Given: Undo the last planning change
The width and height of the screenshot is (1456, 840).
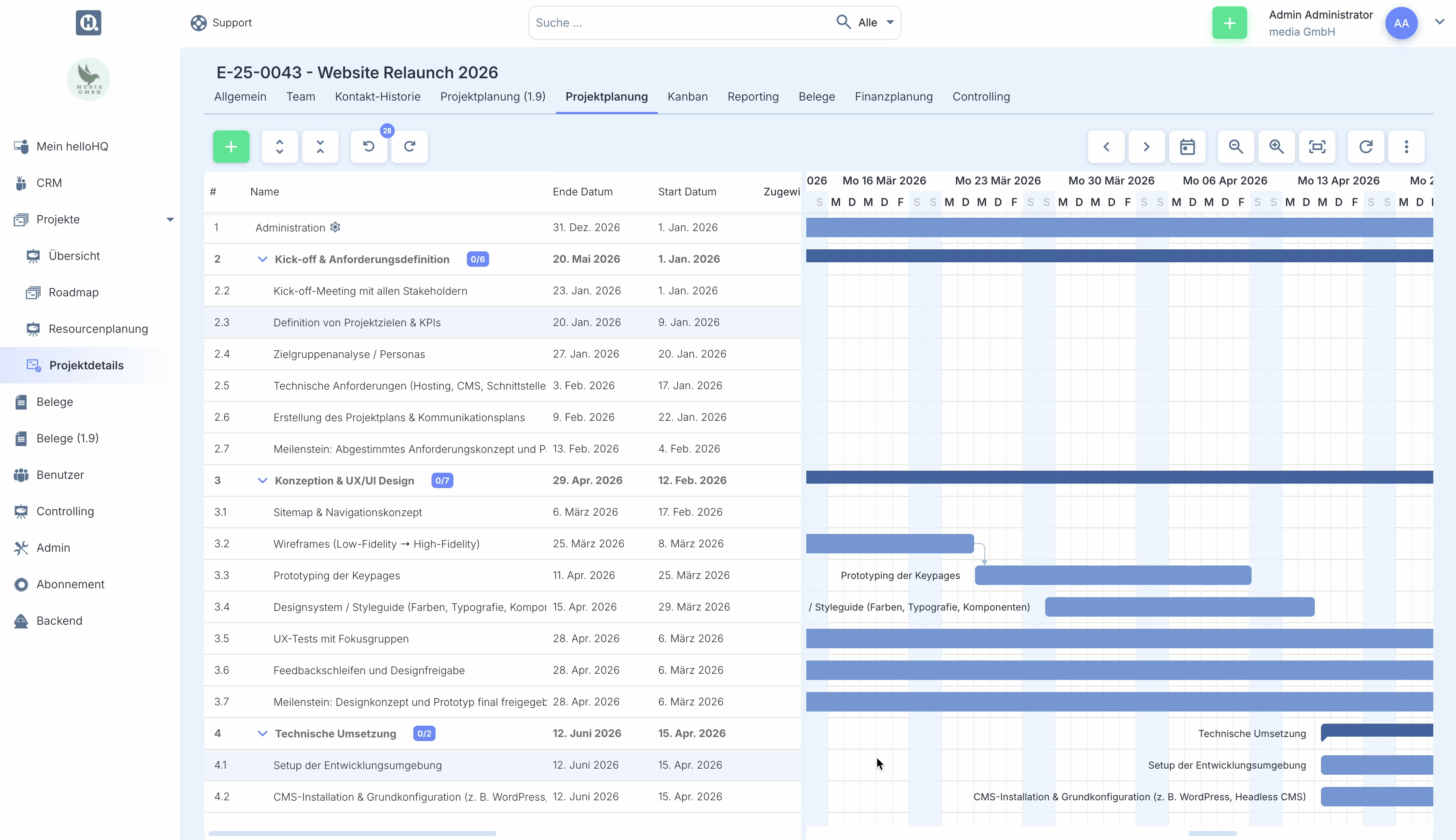Looking at the screenshot, I should click(x=369, y=146).
